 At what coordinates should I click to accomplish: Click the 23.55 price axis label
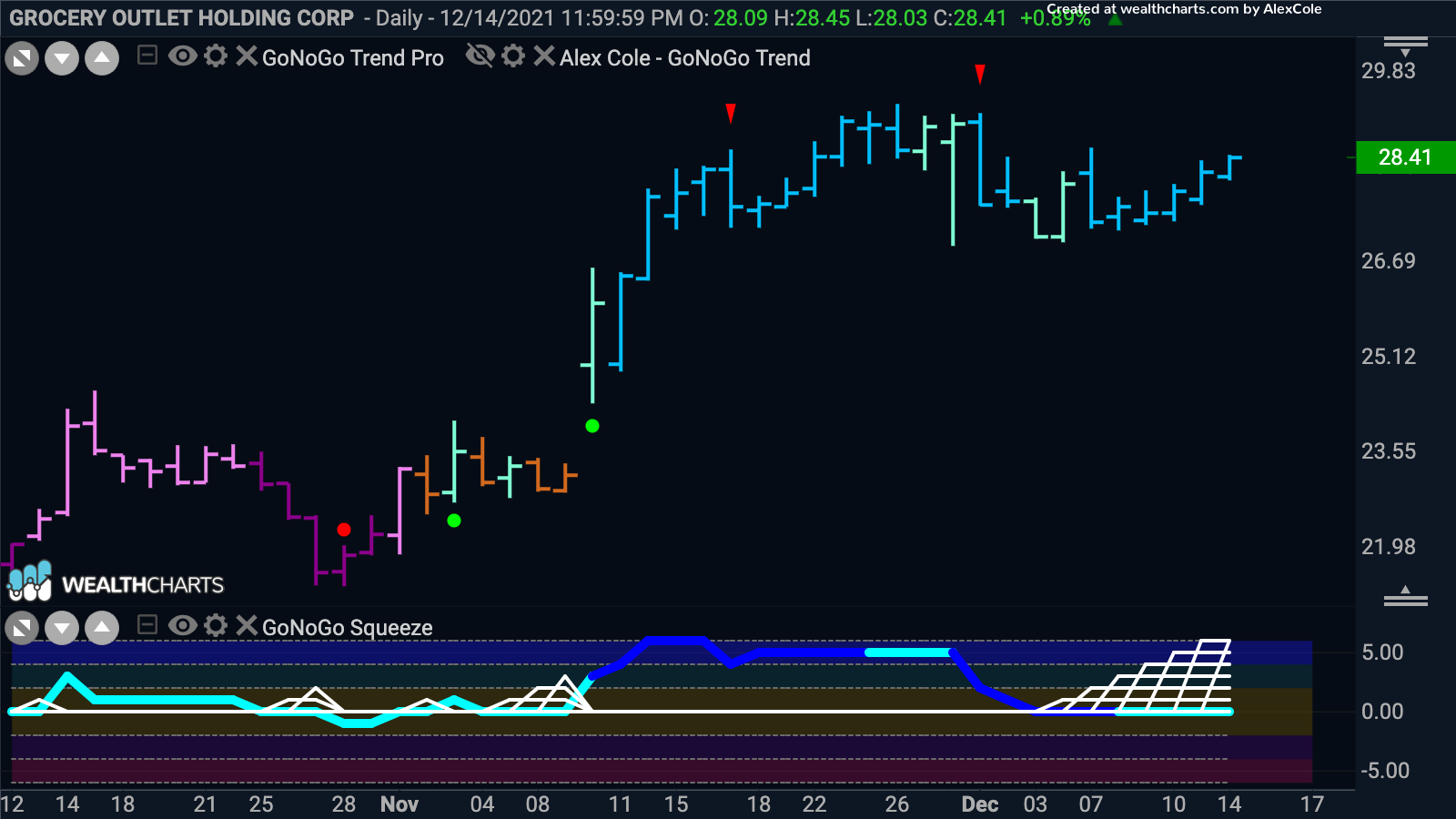1389,451
